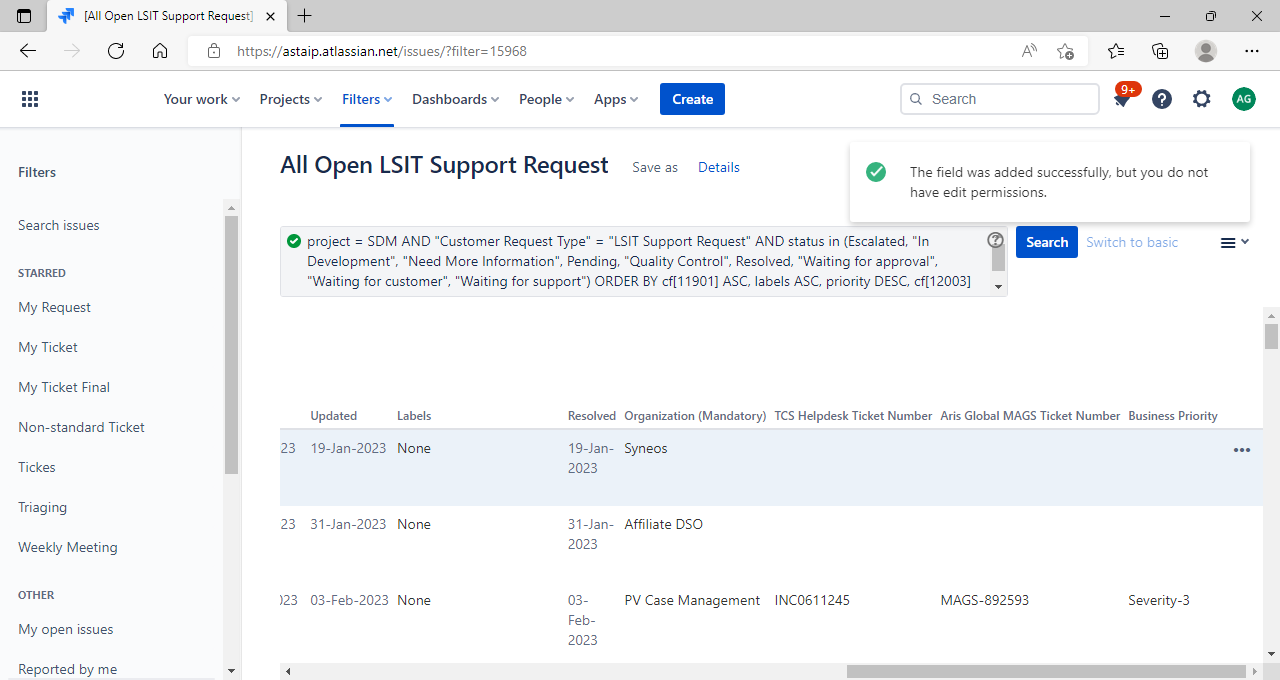The image size is (1280, 680).
Task: Open the Jira settings gear icon
Action: tap(1202, 99)
